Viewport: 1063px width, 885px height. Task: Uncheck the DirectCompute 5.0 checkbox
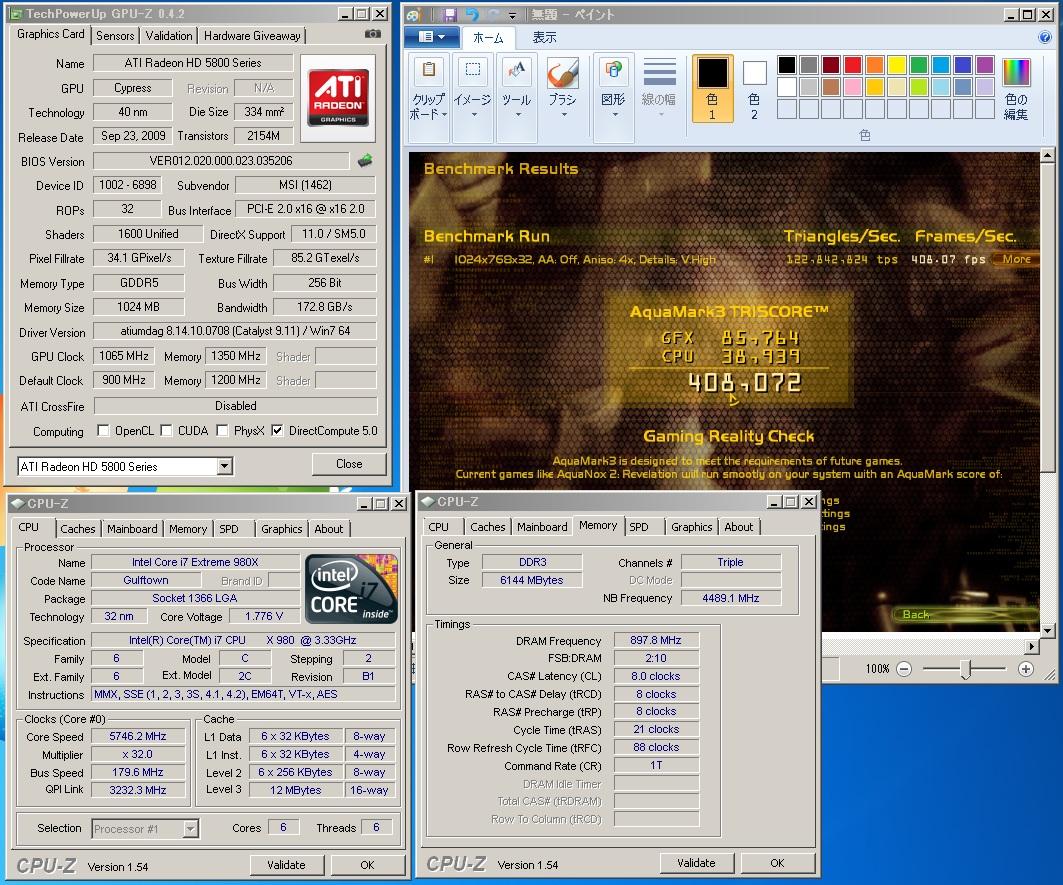(277, 431)
